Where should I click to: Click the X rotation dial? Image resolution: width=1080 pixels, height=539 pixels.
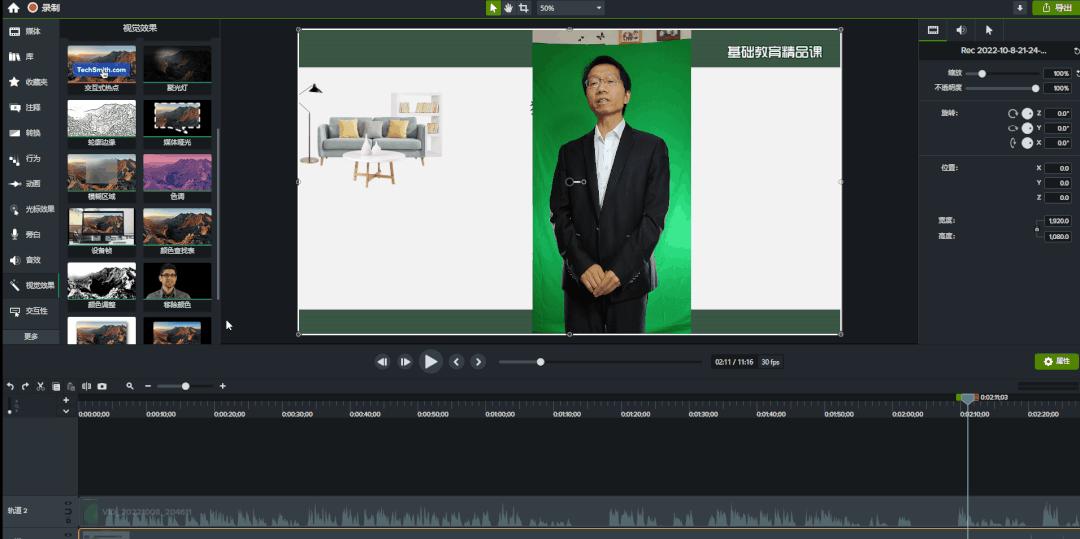coord(1027,142)
